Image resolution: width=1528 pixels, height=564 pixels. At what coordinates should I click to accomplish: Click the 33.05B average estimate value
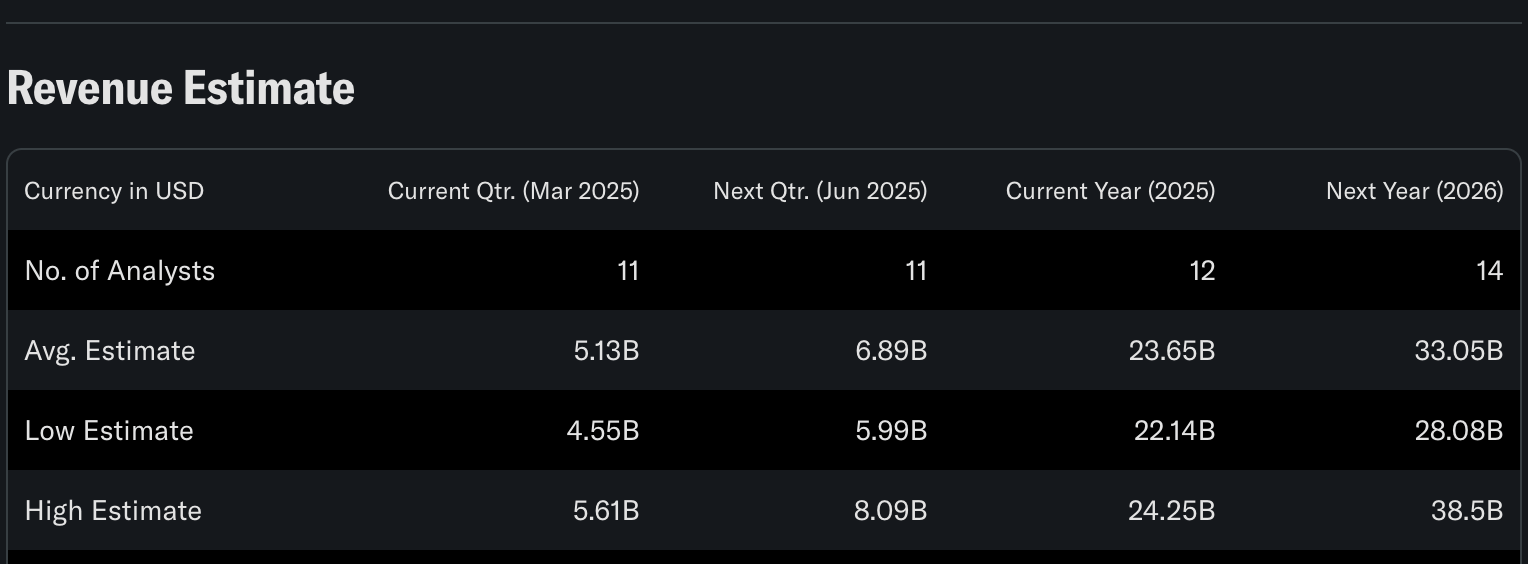tap(1459, 351)
